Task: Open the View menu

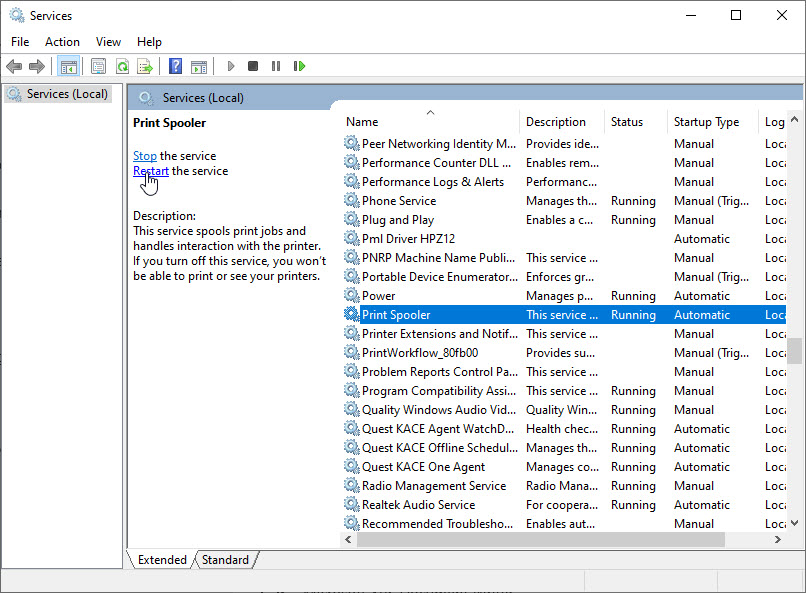Action: [108, 41]
